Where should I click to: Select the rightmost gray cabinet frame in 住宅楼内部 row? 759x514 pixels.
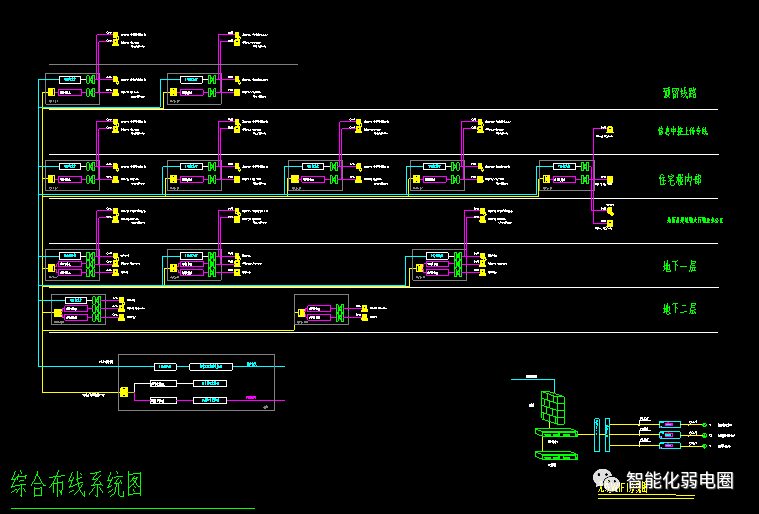pyautogui.click(x=566, y=176)
